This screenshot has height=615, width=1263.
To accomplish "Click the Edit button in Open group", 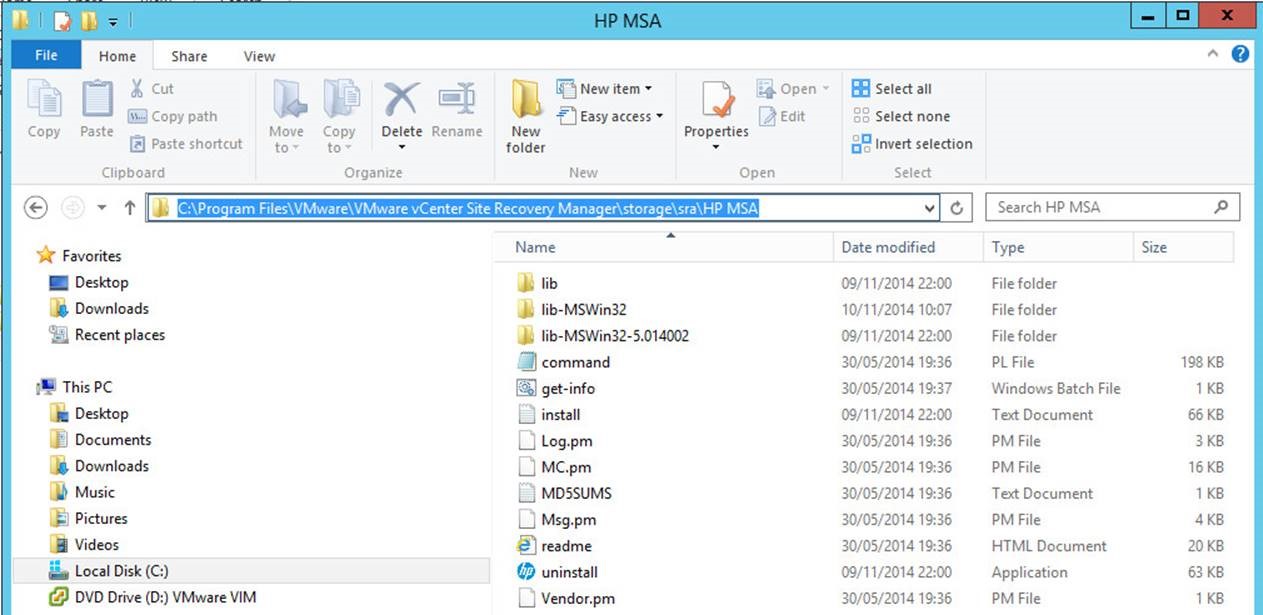I will point(782,116).
